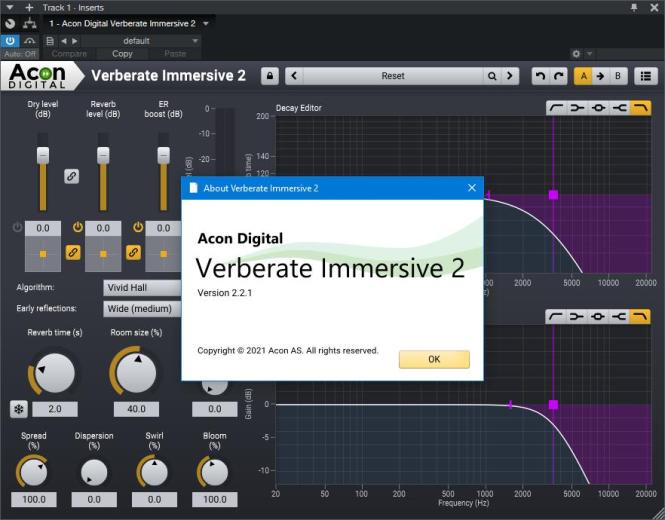The width and height of the screenshot is (665, 520).
Task: Add insert with plus icon
Action: click(29, 8)
